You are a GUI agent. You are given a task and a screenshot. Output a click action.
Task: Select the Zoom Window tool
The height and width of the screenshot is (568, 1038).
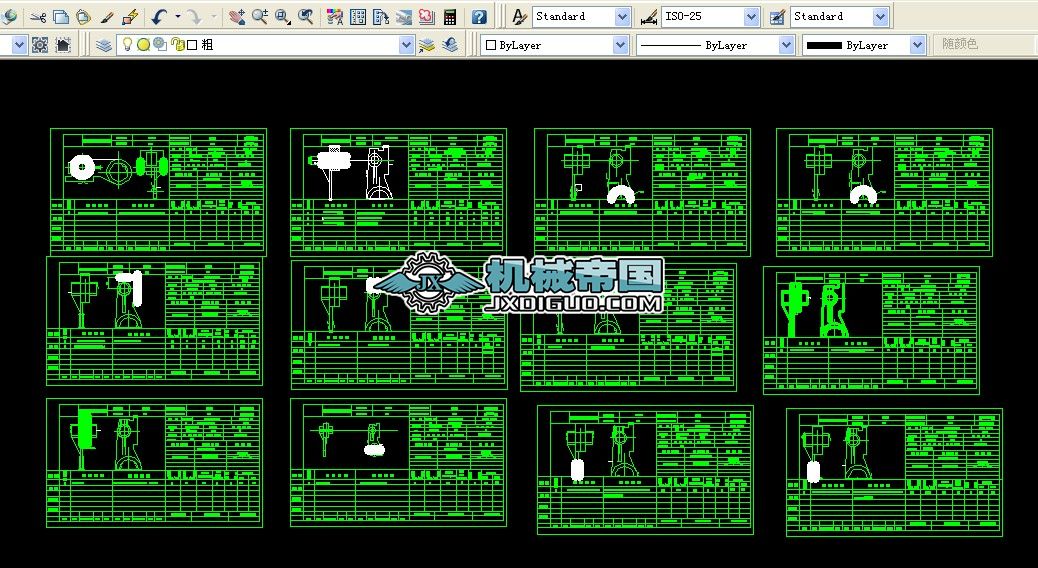click(x=283, y=17)
